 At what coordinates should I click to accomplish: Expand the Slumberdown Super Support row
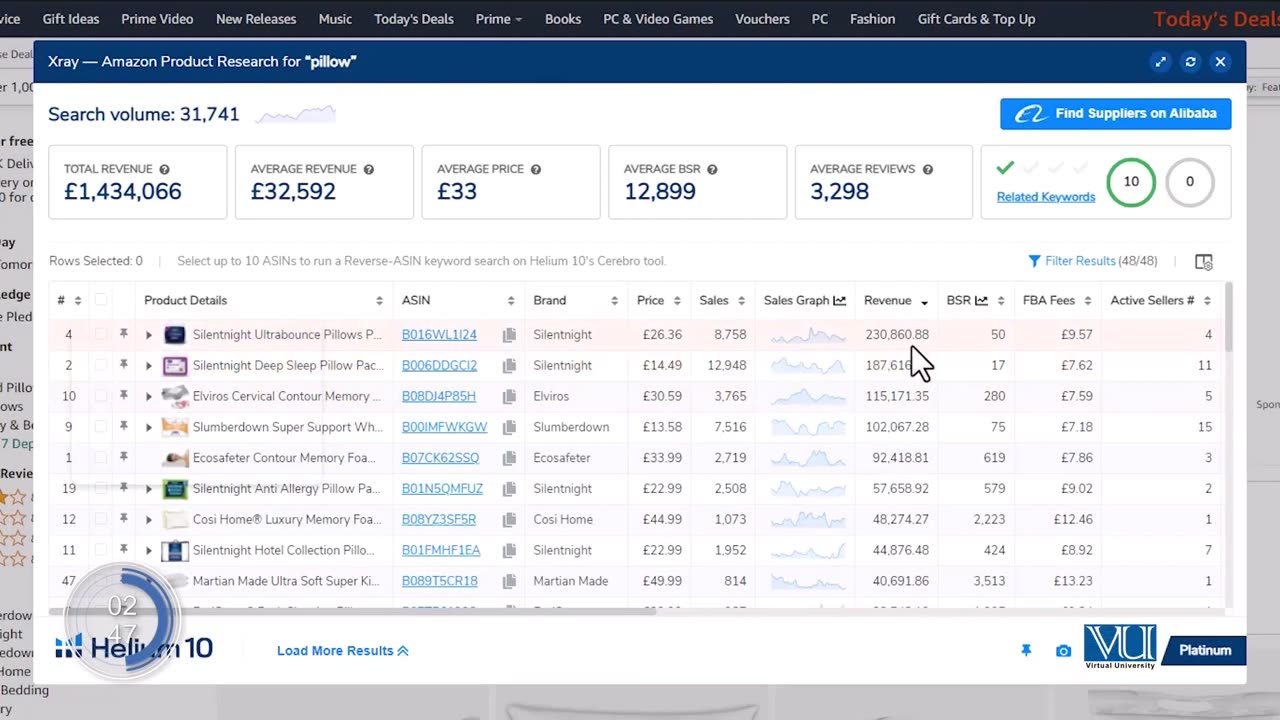pyautogui.click(x=149, y=428)
